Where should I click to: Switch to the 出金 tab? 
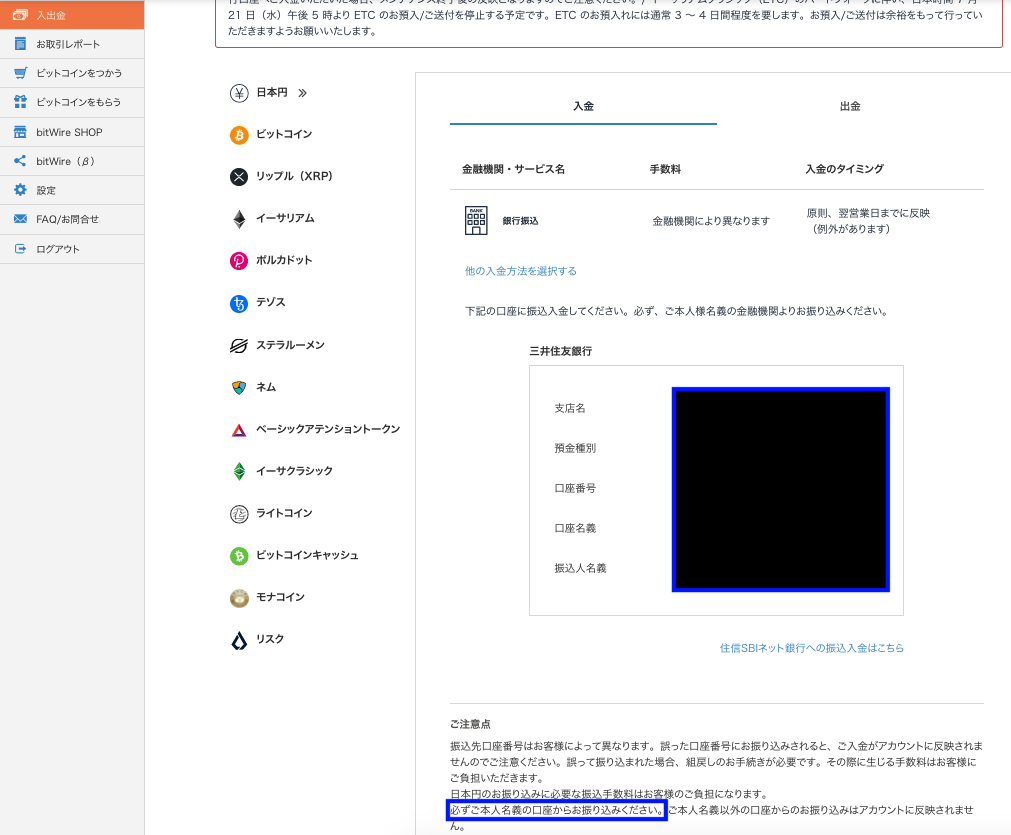pyautogui.click(x=850, y=106)
